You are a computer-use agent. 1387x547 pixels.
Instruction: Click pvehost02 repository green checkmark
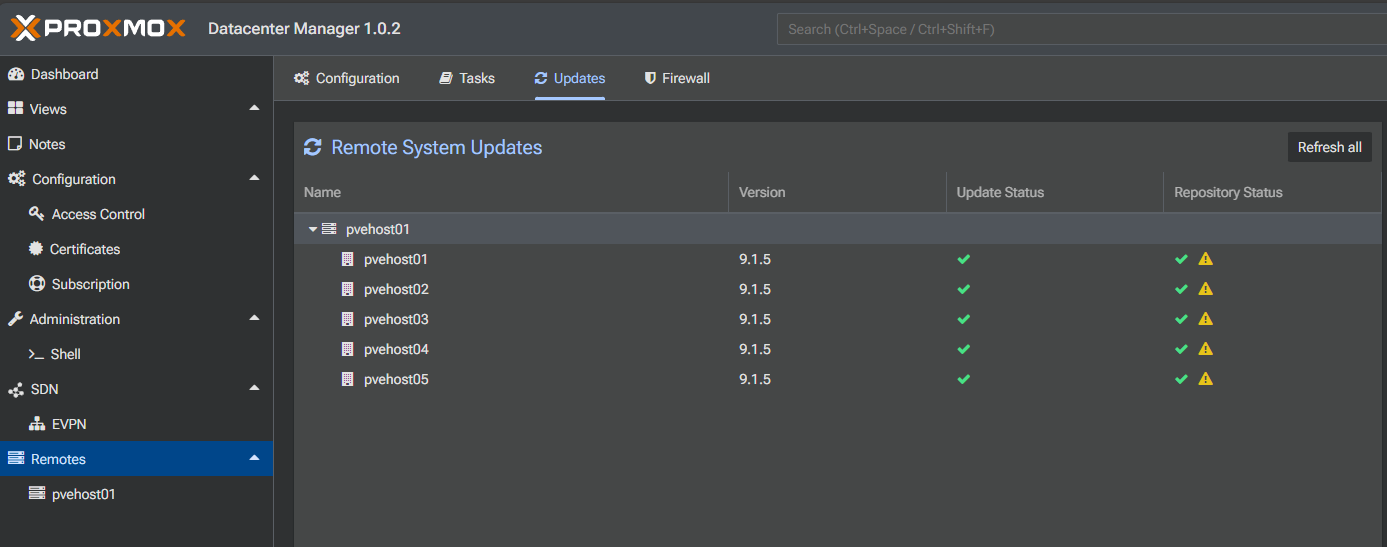[x=1182, y=289]
